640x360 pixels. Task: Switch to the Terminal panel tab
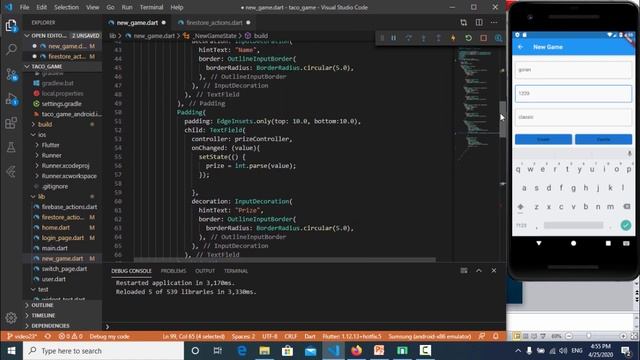pyautogui.click(x=236, y=271)
